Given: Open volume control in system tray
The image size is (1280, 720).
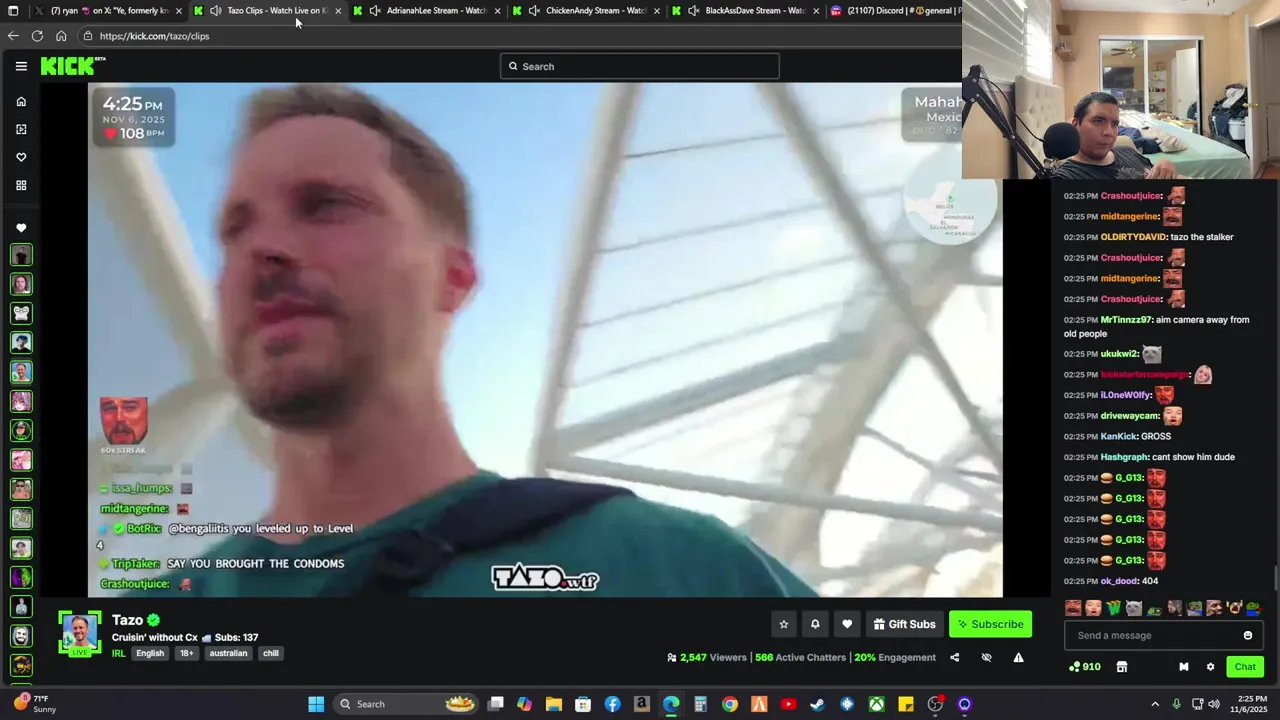Looking at the screenshot, I should point(1214,704).
